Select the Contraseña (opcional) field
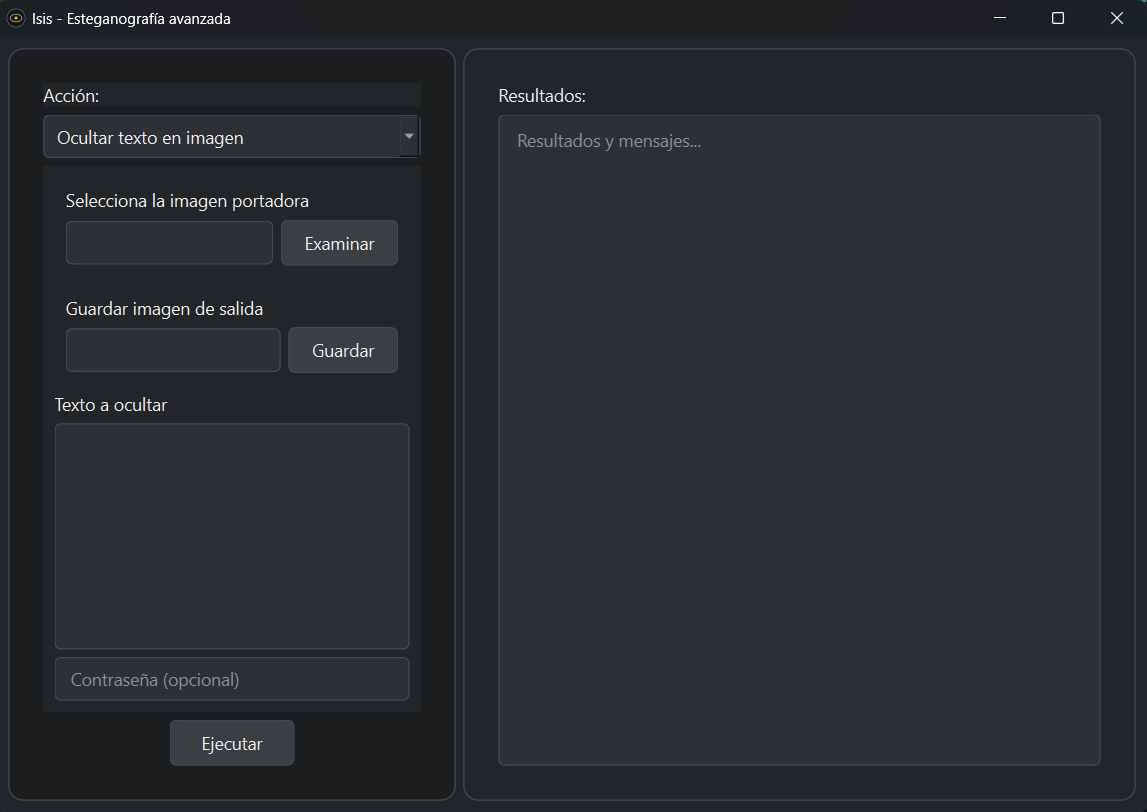This screenshot has height=812, width=1147. (232, 680)
